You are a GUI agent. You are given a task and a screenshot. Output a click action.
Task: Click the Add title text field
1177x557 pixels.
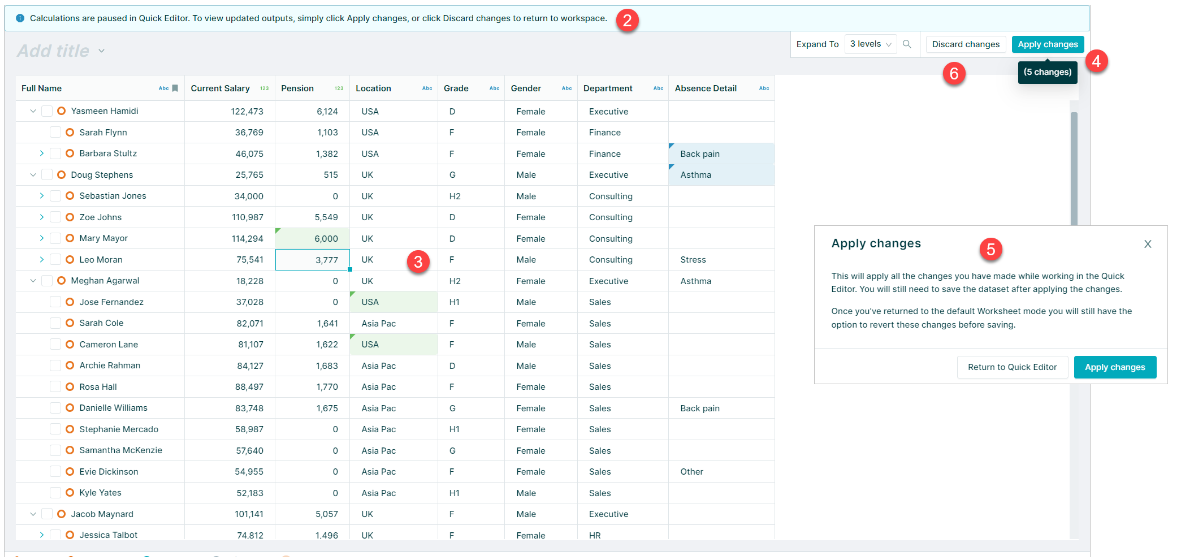(53, 51)
